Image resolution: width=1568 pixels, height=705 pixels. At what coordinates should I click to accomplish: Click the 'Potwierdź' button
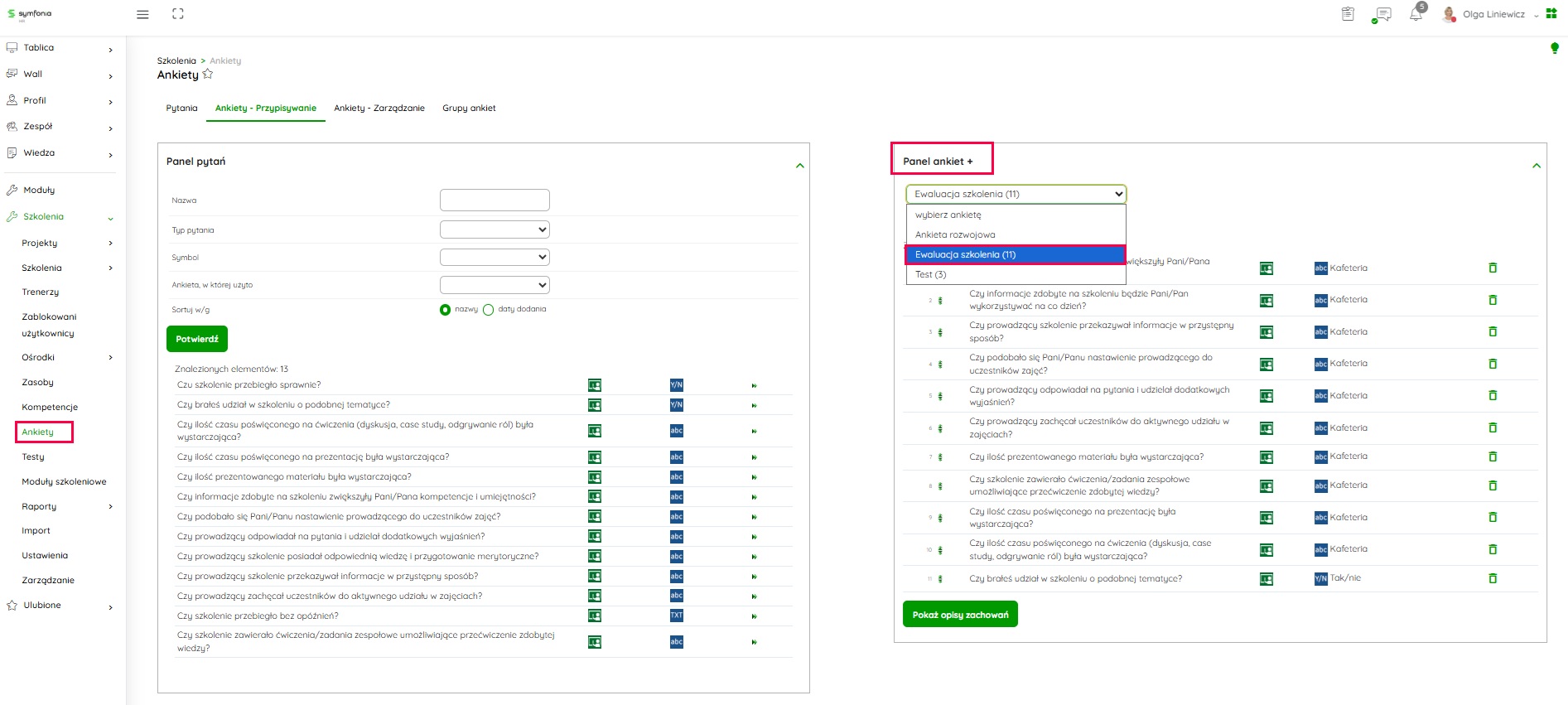click(197, 339)
